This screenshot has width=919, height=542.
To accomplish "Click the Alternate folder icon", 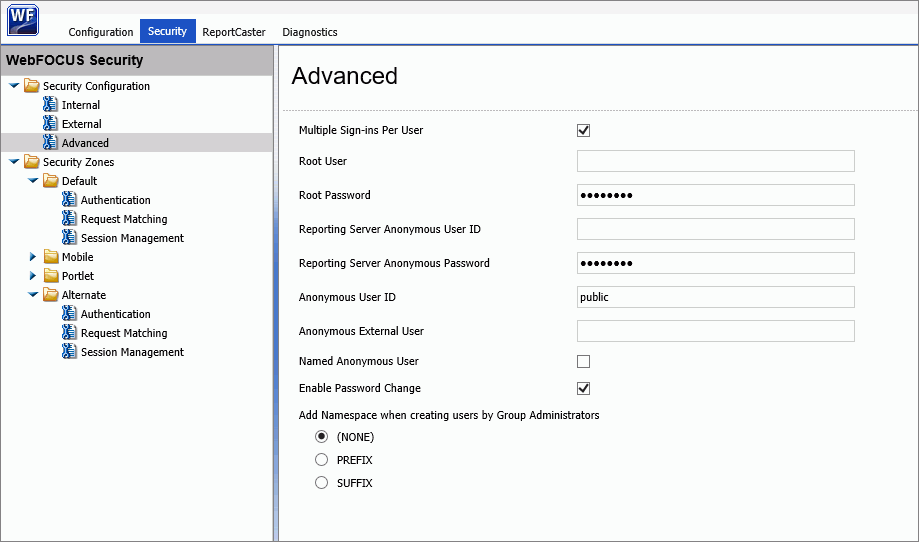I will [51, 295].
